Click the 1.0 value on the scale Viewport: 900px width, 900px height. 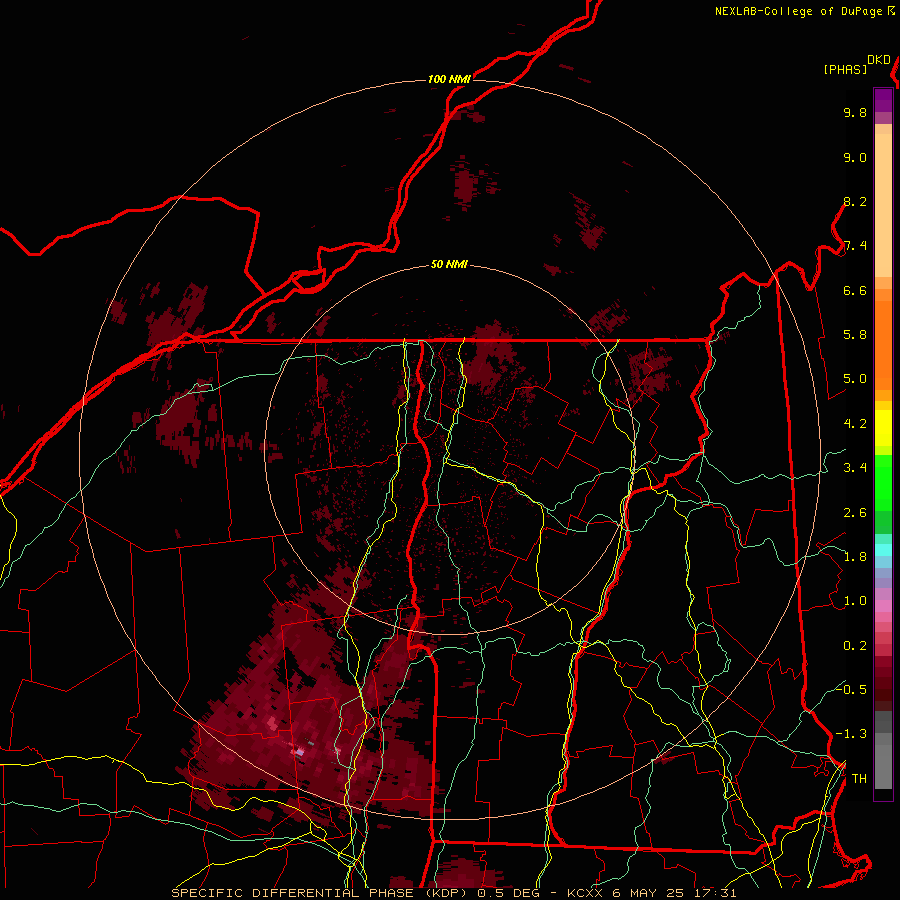pos(855,600)
